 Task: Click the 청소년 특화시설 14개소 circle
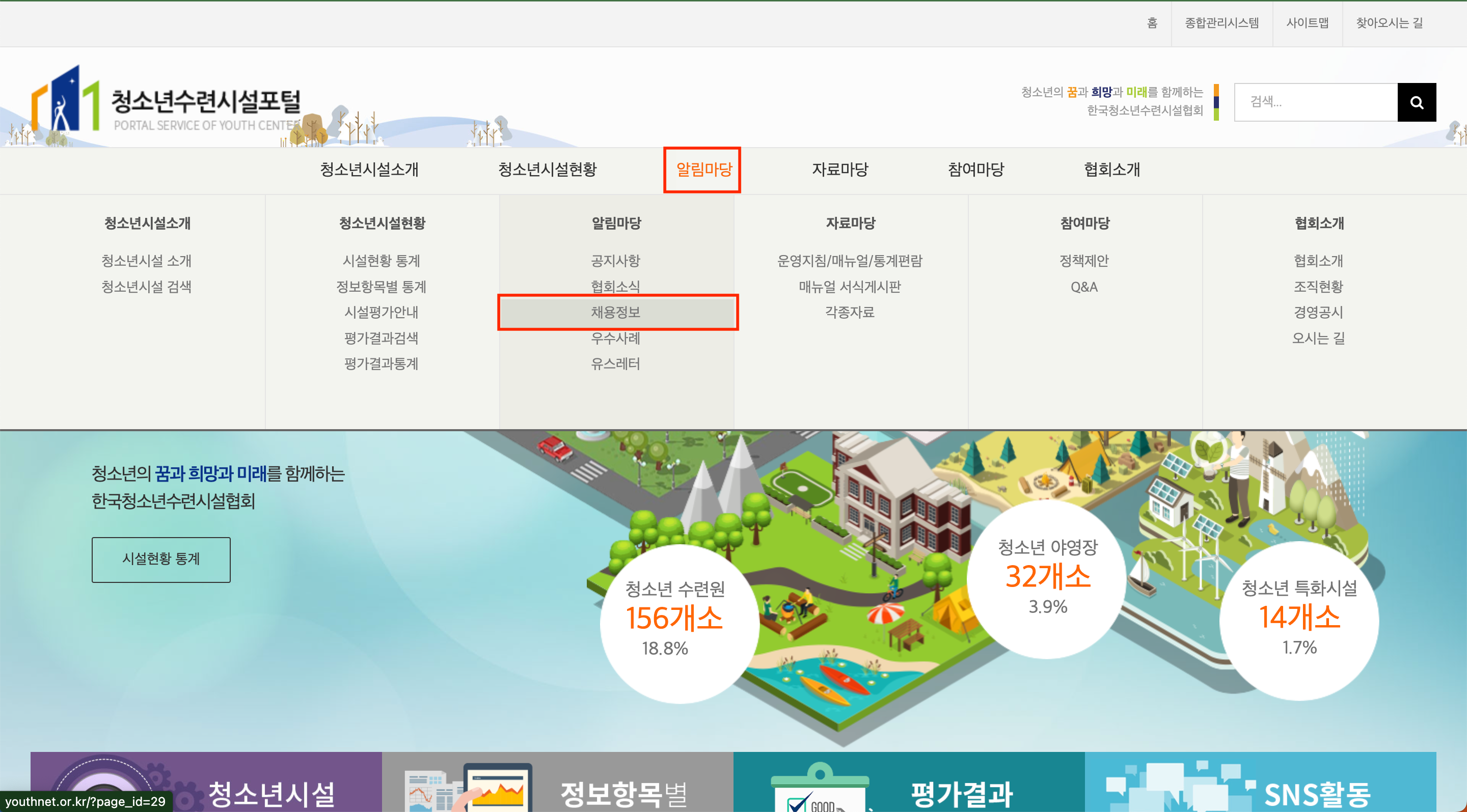pos(1298,619)
